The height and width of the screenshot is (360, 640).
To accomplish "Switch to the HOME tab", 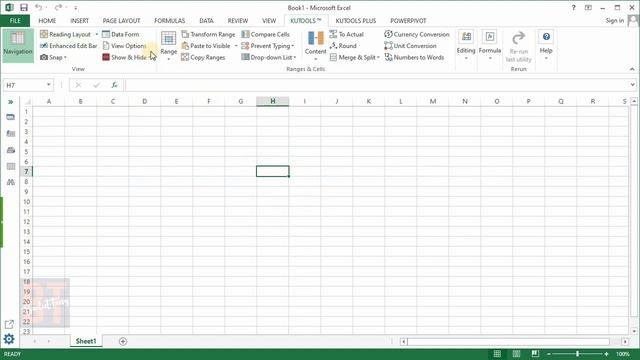I will (x=47, y=20).
